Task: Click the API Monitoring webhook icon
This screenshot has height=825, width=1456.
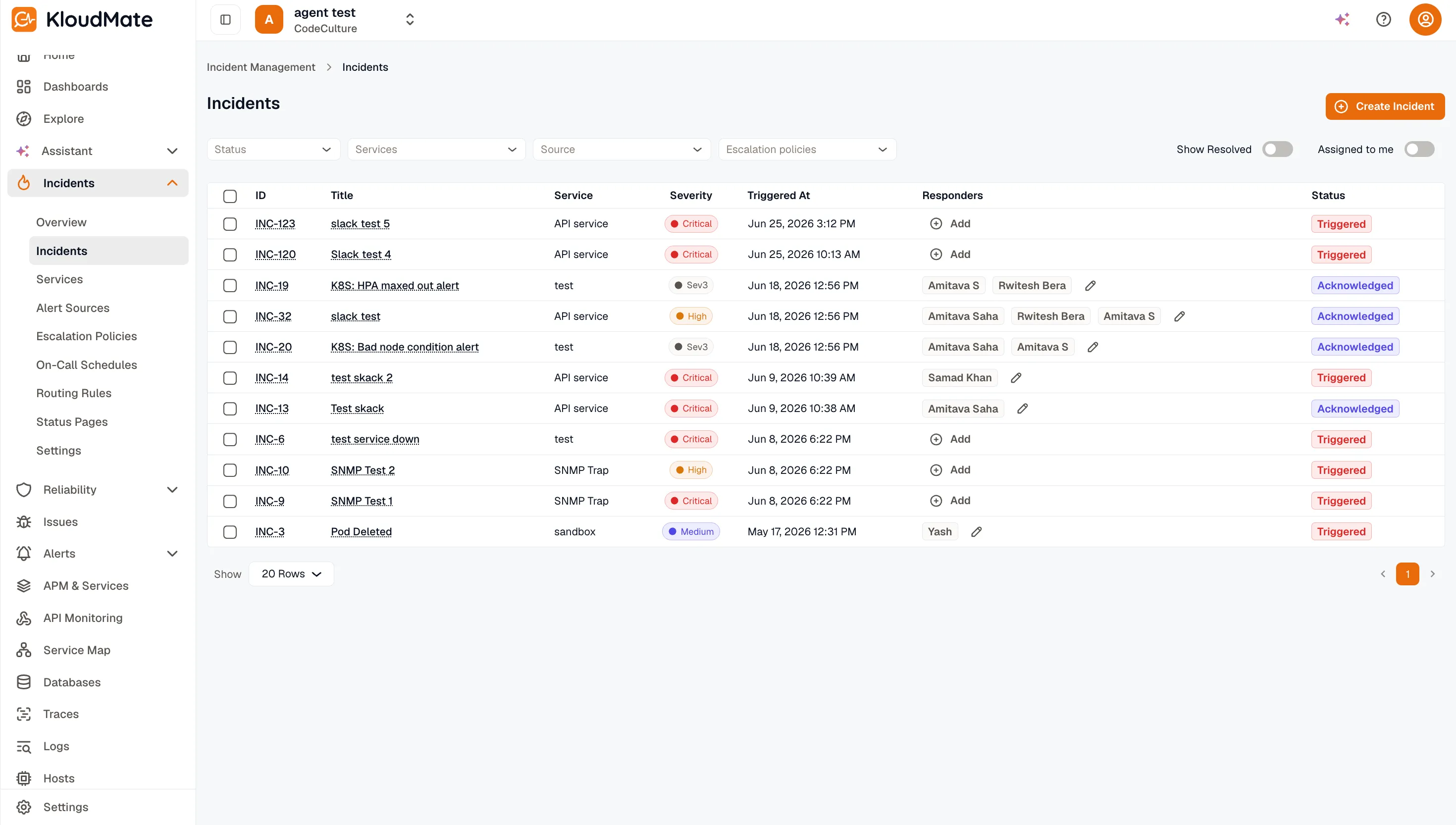Action: (24, 618)
